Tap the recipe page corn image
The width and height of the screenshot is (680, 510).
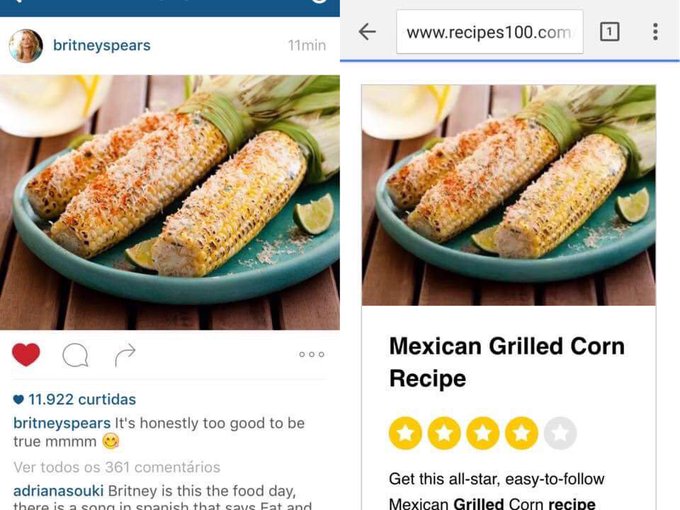(x=509, y=195)
